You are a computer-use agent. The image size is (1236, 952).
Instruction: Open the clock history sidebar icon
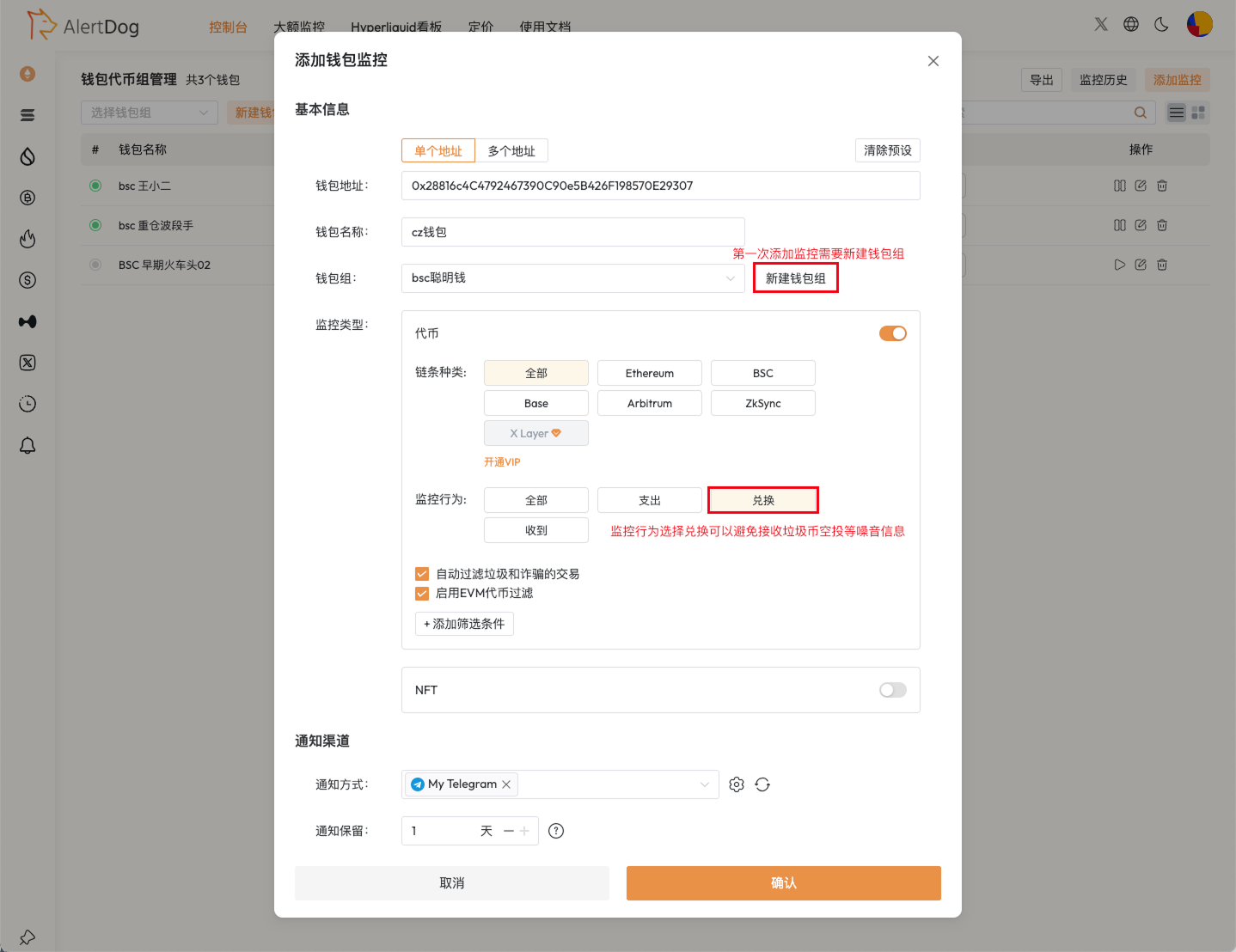28,404
